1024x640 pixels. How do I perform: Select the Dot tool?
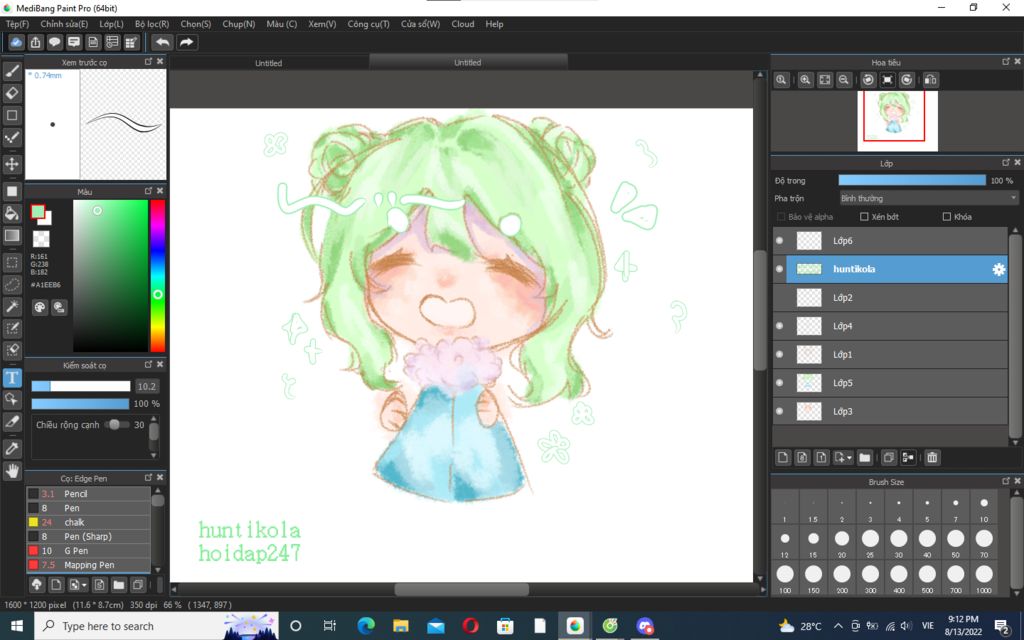pos(12,137)
